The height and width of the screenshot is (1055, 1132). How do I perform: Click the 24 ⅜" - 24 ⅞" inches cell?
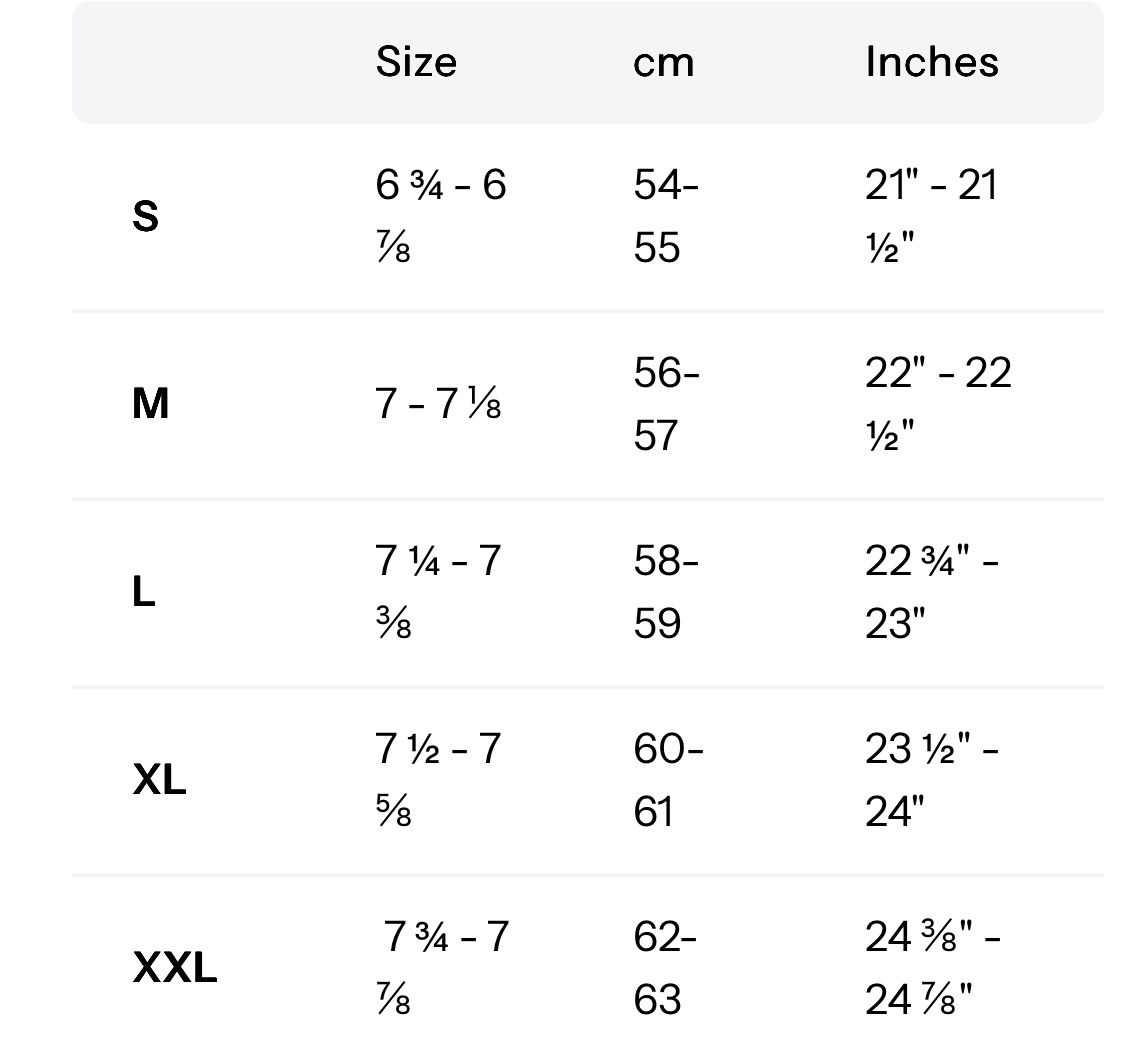pos(932,968)
